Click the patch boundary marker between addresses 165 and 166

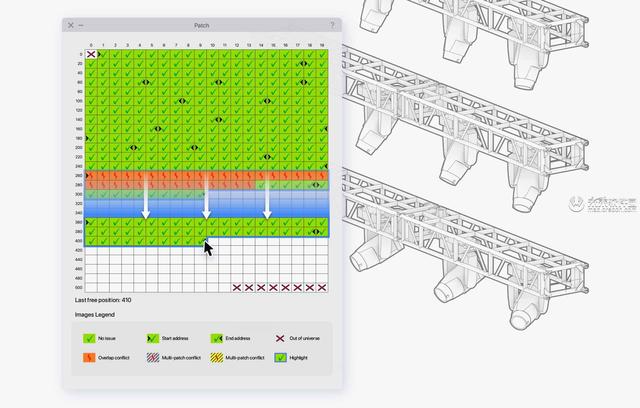tap(158, 129)
